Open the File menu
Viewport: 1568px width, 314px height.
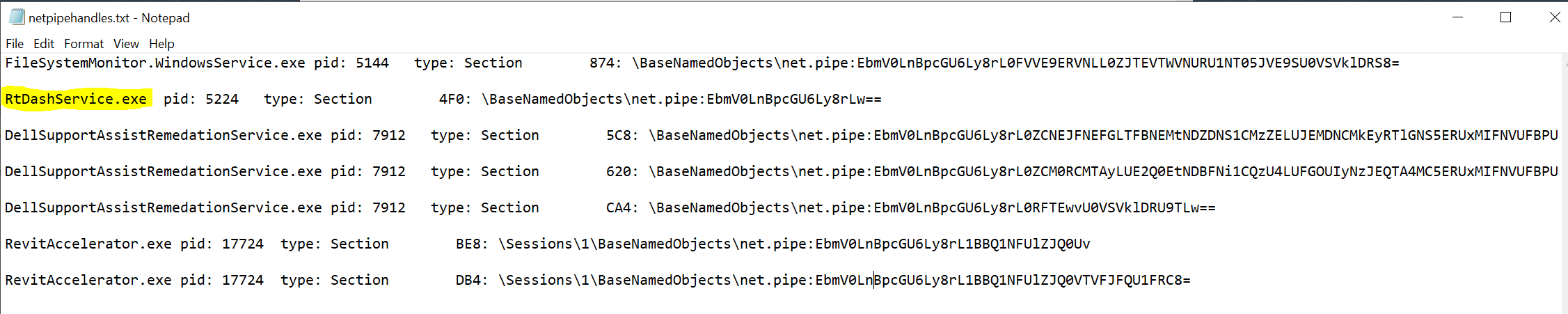(15, 43)
